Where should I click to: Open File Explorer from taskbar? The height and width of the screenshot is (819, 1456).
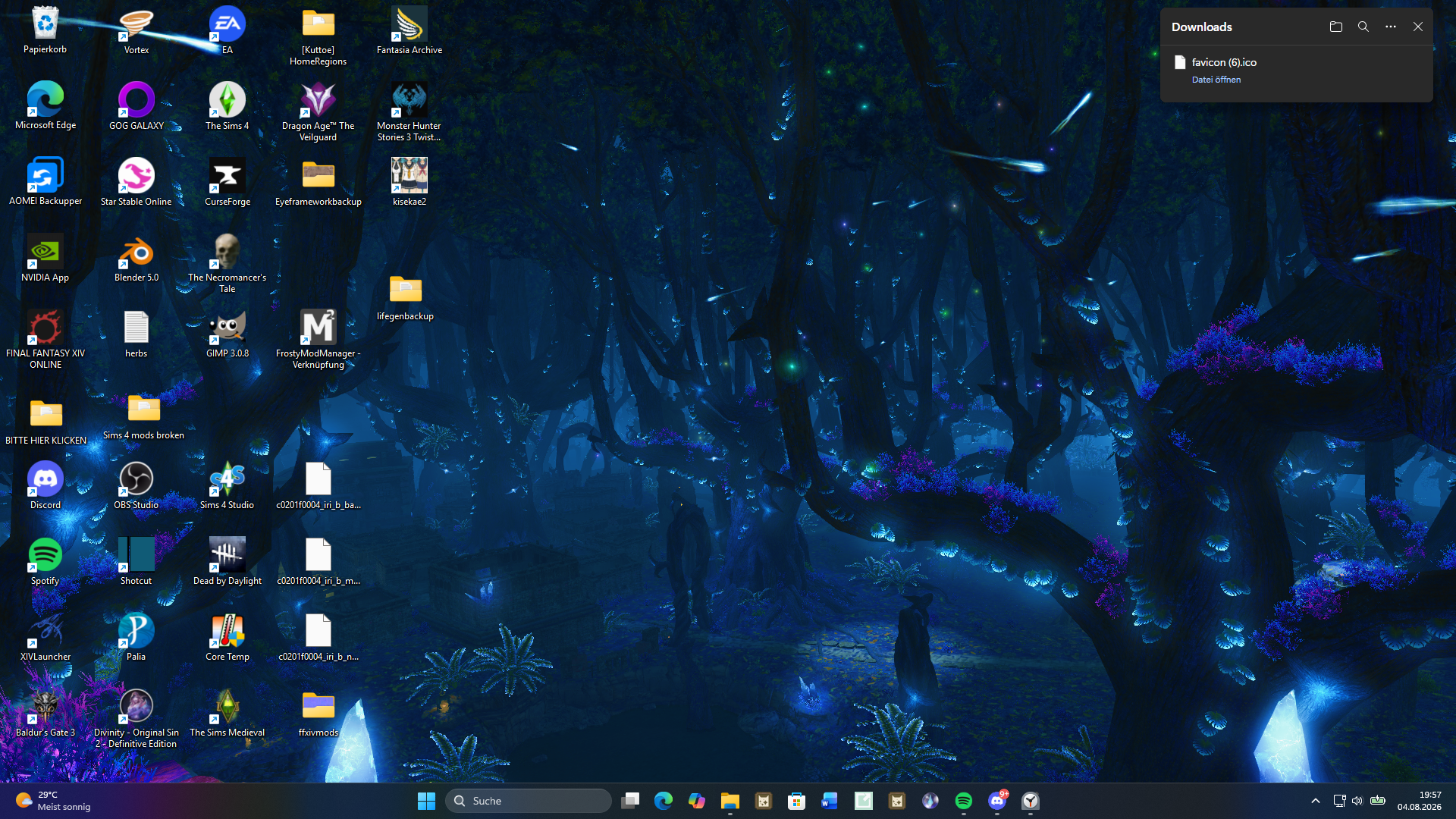pos(730,801)
